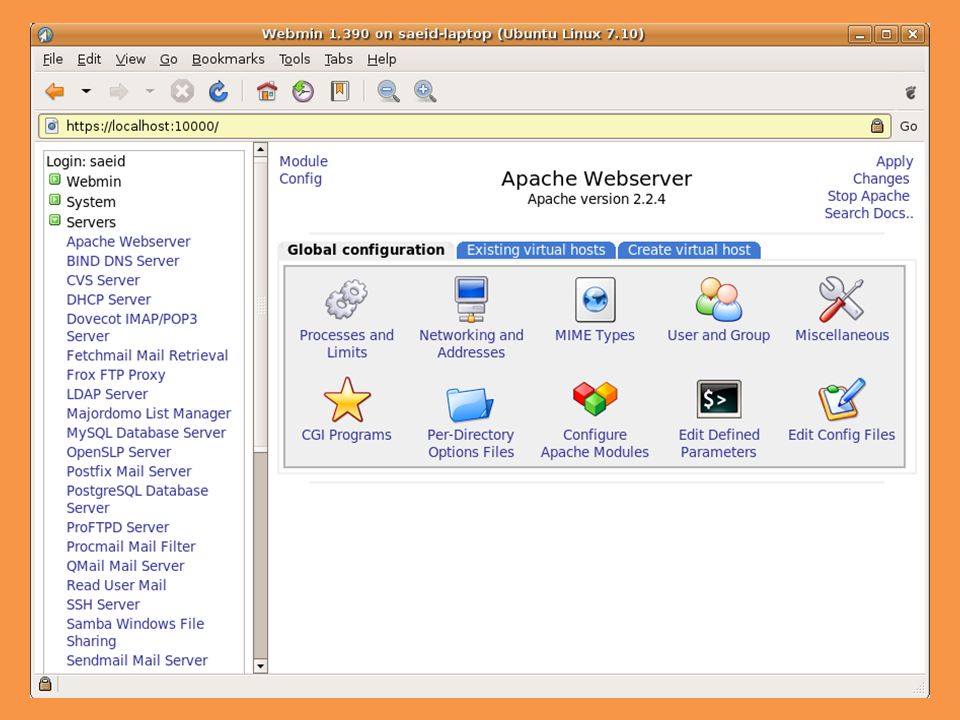Viewport: 960px width, 720px height.
Task: Expand the System category in sidebar
Action: (x=55, y=200)
